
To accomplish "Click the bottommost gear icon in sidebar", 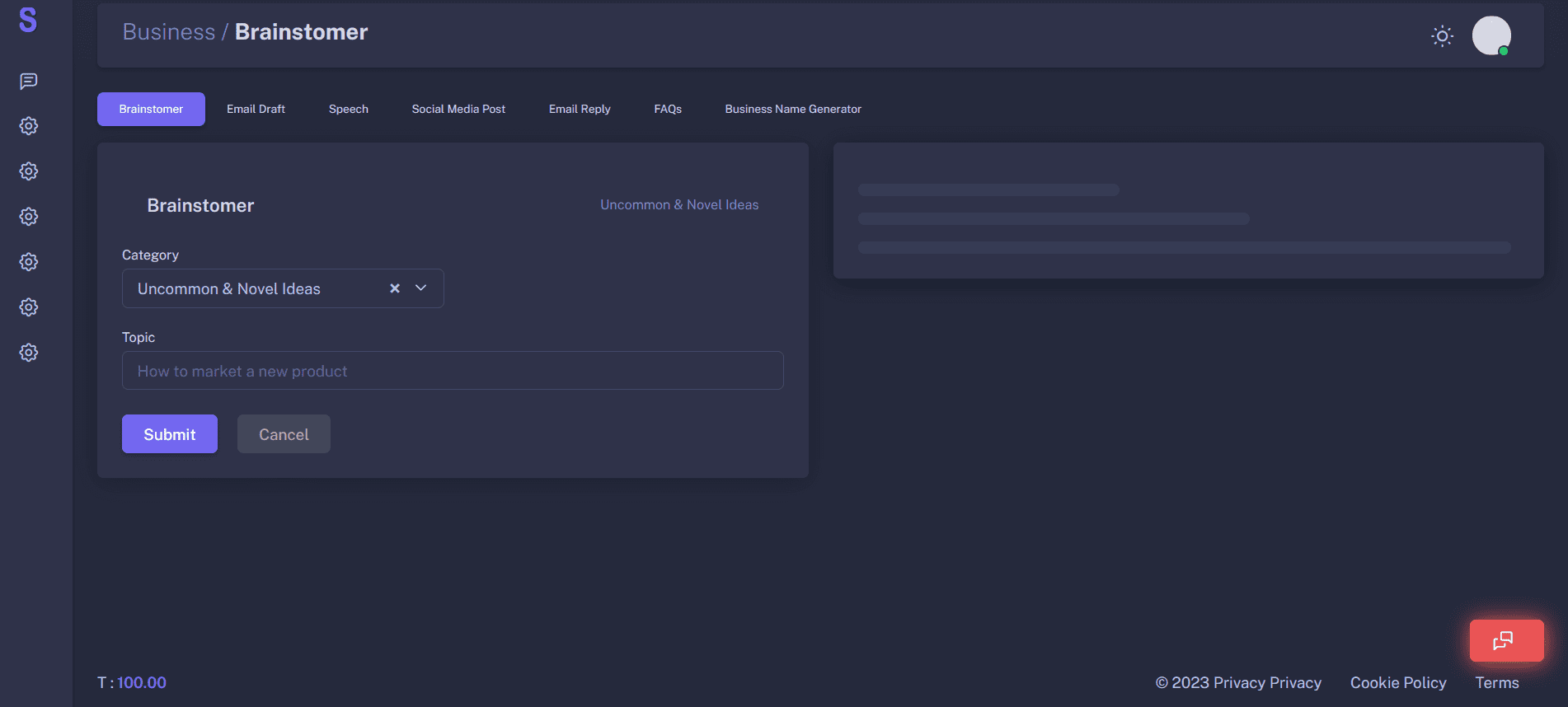I will click(x=29, y=353).
